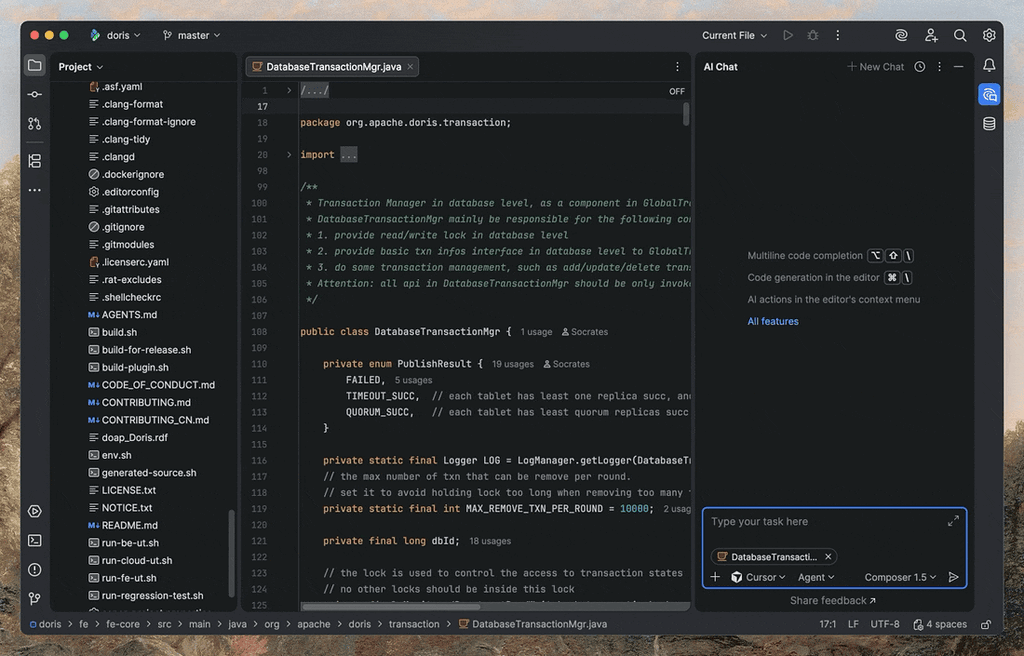Open the Notifications bell icon
This screenshot has width=1024, height=656.
989,65
